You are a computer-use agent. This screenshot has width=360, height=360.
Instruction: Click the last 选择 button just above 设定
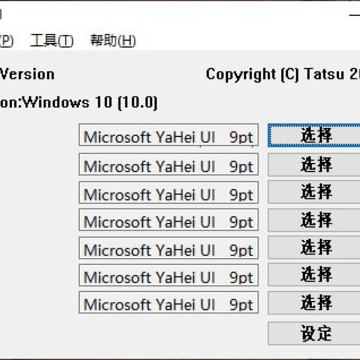click(x=314, y=303)
